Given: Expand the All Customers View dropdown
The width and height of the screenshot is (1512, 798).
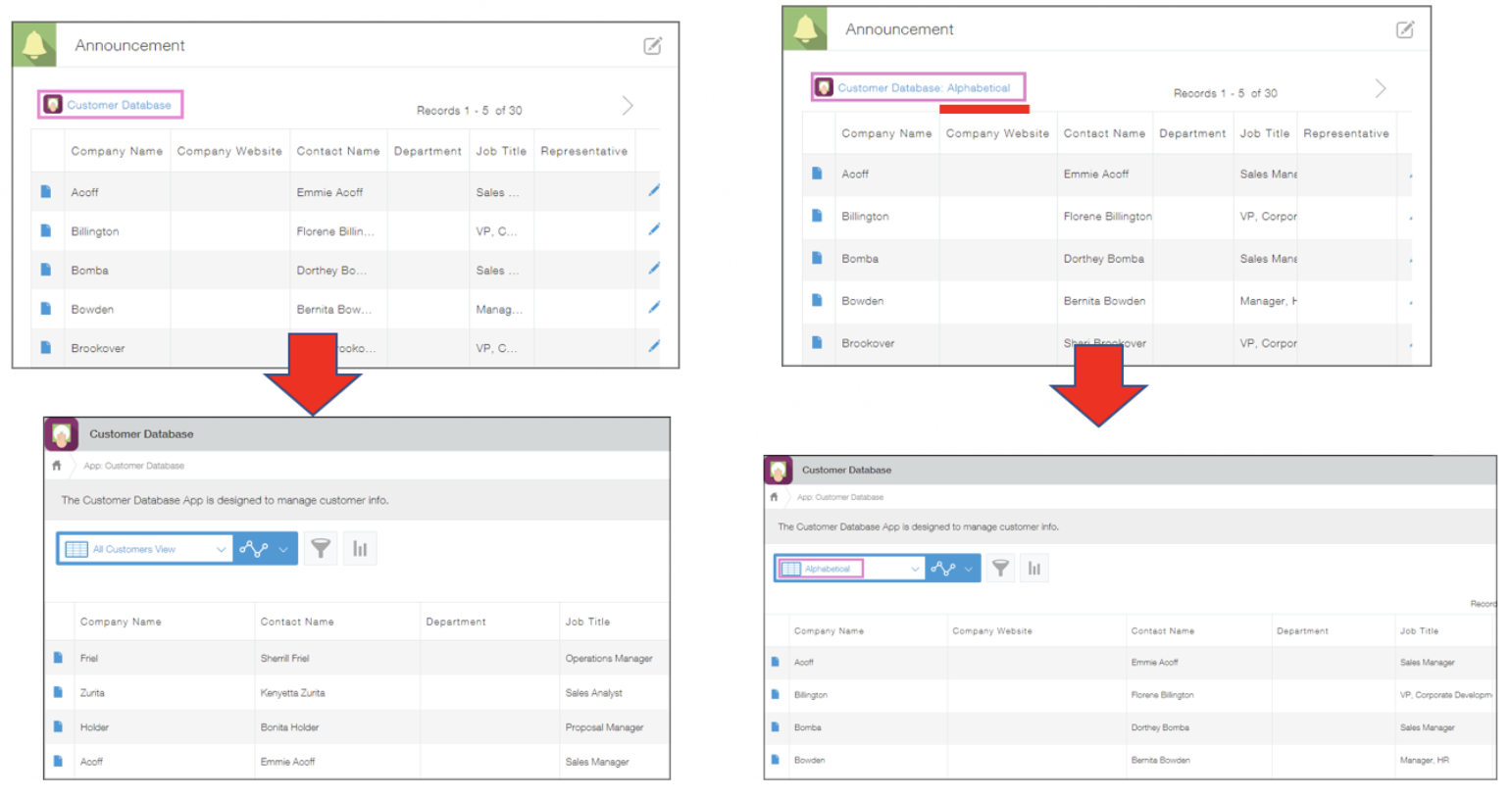Looking at the screenshot, I should (x=221, y=549).
